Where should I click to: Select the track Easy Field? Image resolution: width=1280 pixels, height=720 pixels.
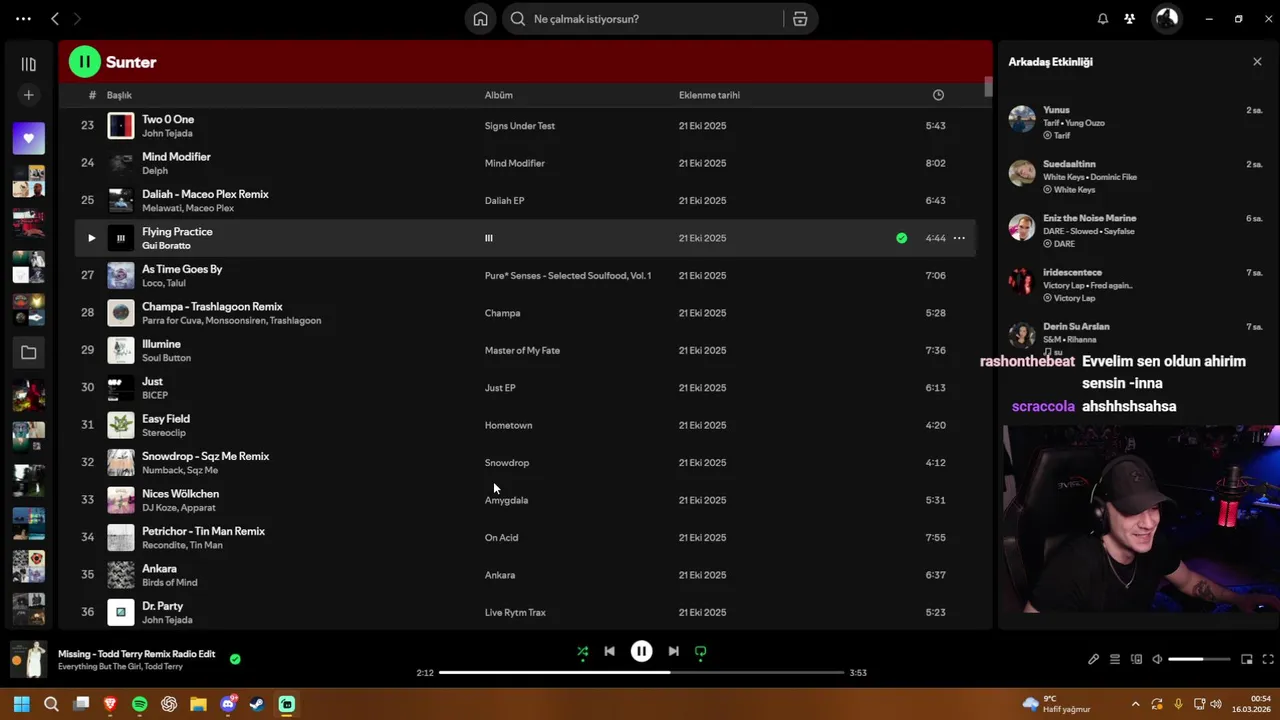pyautogui.click(x=166, y=419)
